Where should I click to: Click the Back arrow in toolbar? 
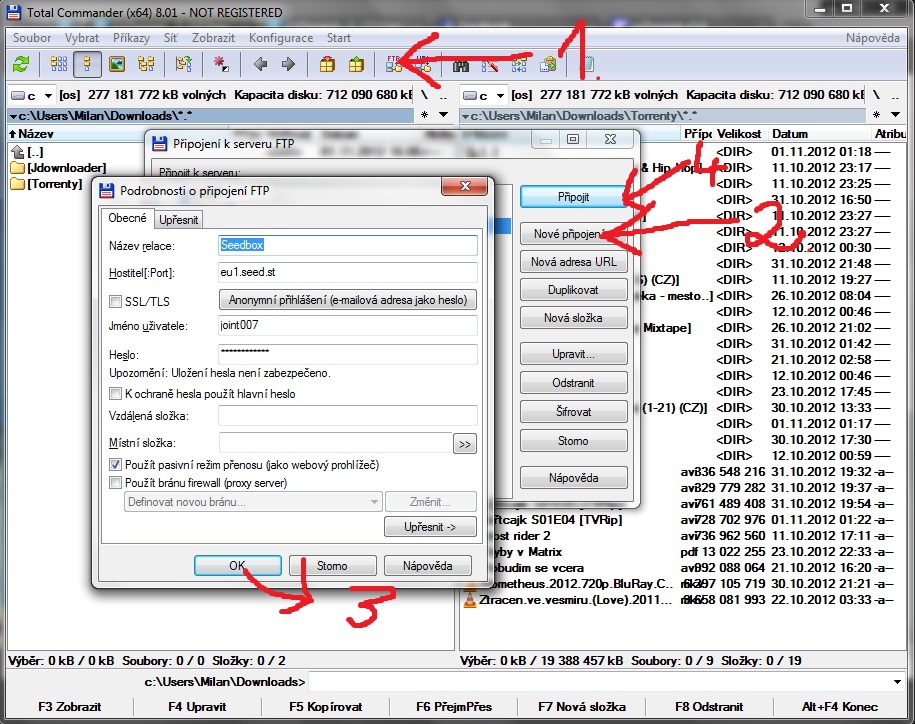tap(261, 65)
